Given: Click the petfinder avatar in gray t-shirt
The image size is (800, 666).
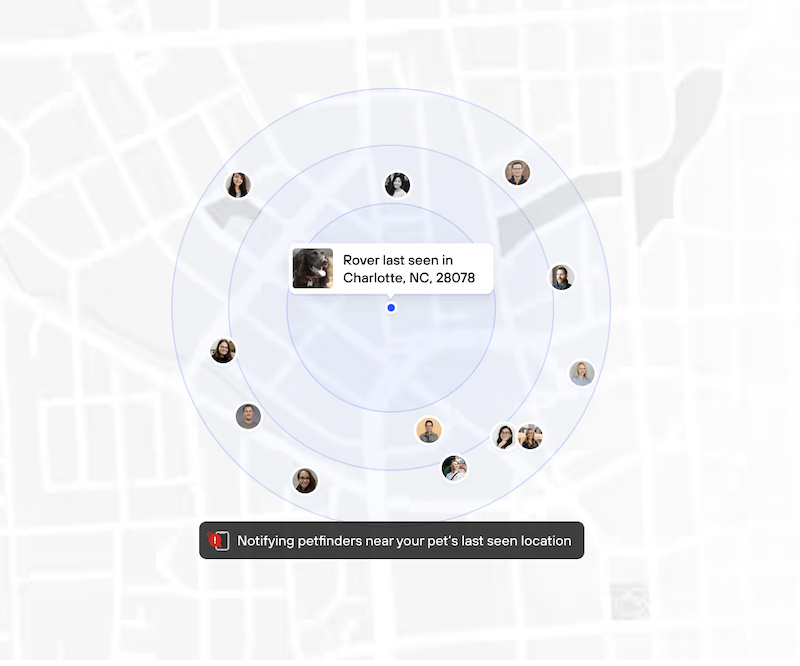Looking at the screenshot, I should pos(248,416).
